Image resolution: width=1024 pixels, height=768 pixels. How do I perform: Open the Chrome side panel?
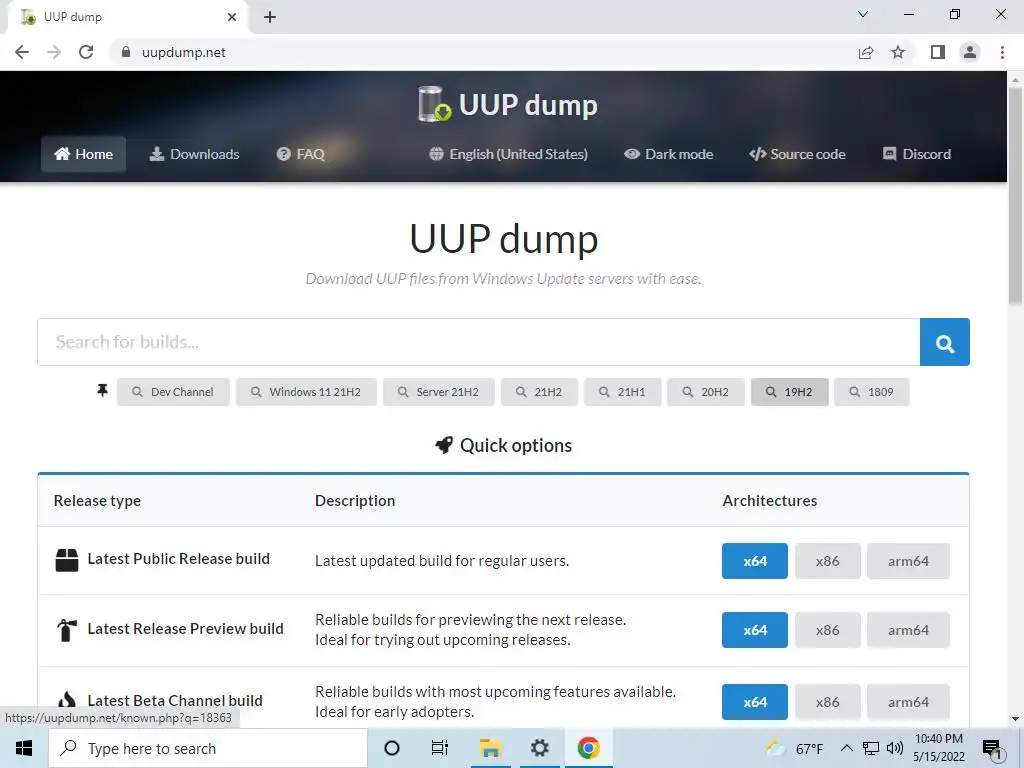pyautogui.click(x=938, y=52)
